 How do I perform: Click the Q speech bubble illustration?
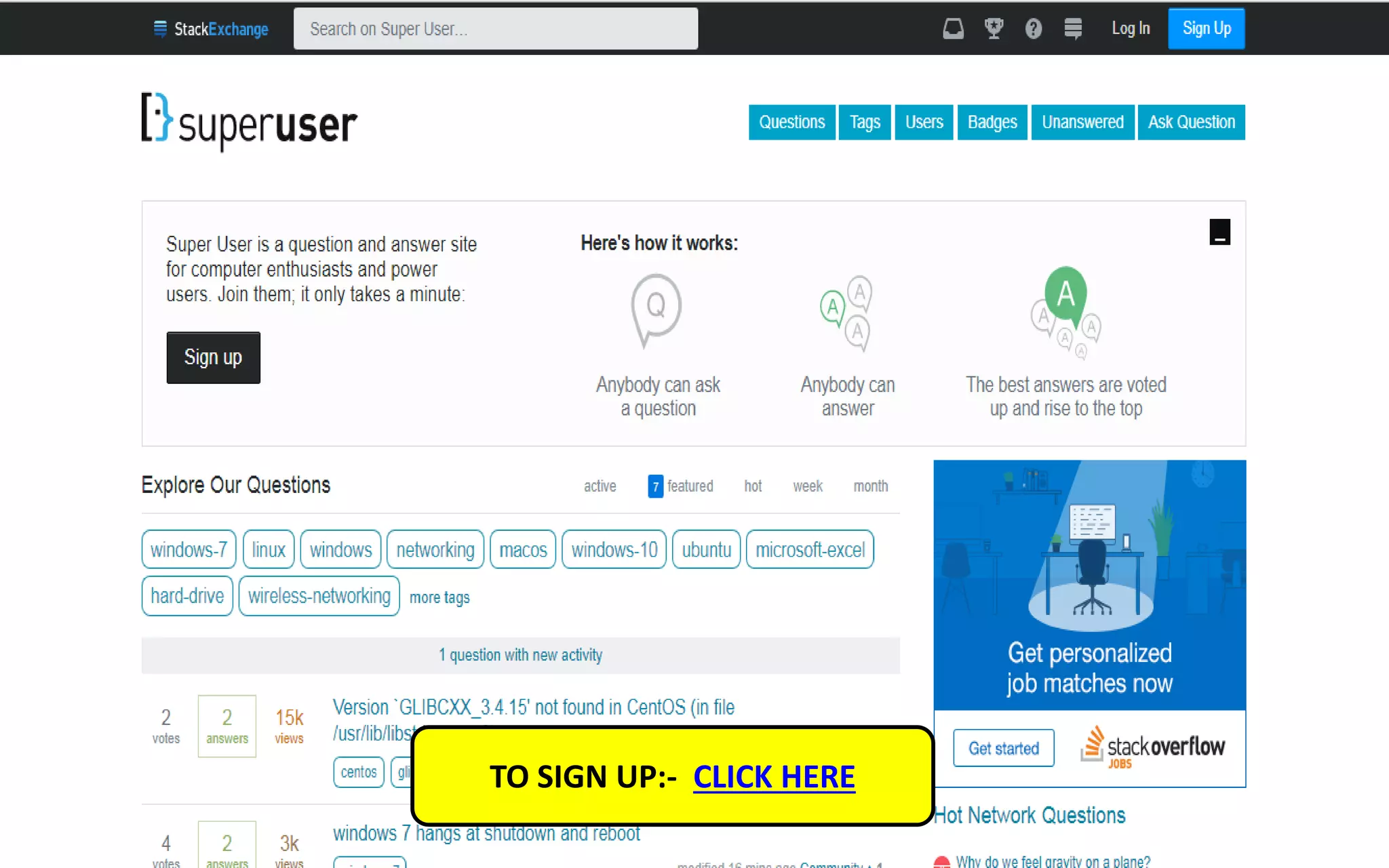pos(656,310)
